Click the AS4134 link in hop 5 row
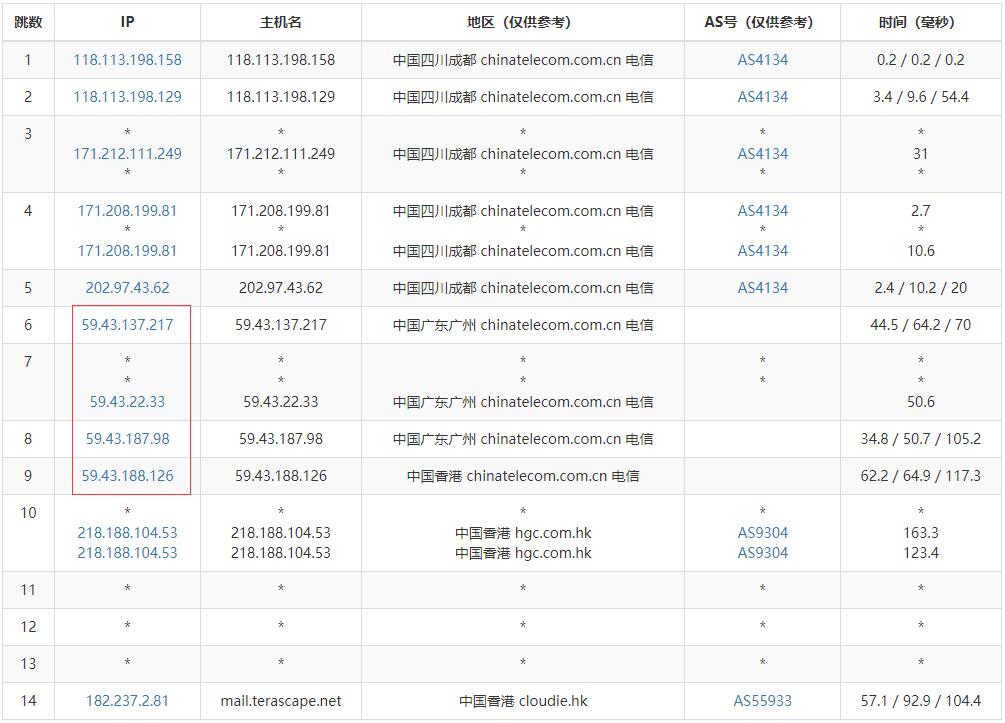 click(763, 288)
